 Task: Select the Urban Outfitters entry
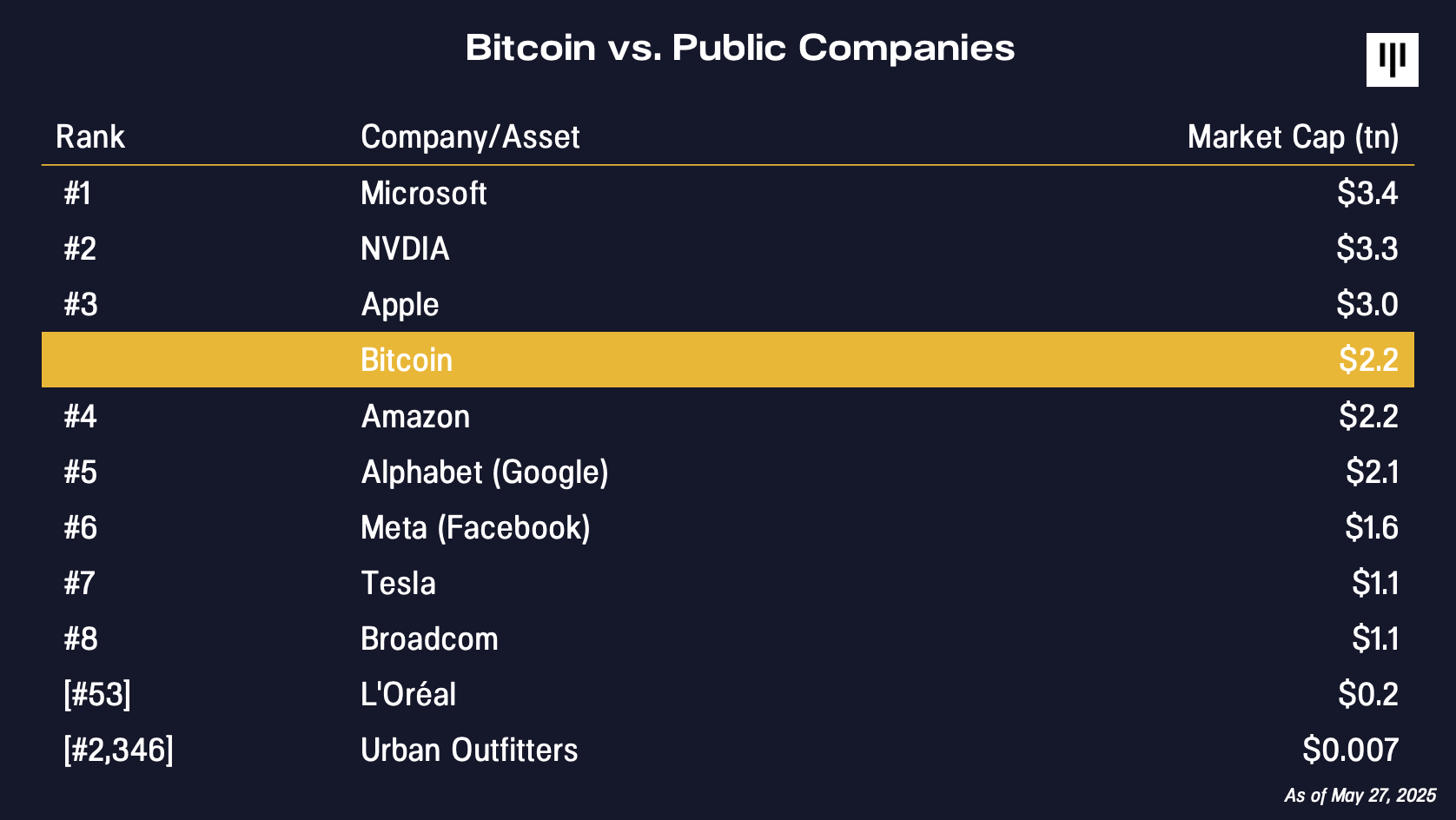[x=469, y=751]
